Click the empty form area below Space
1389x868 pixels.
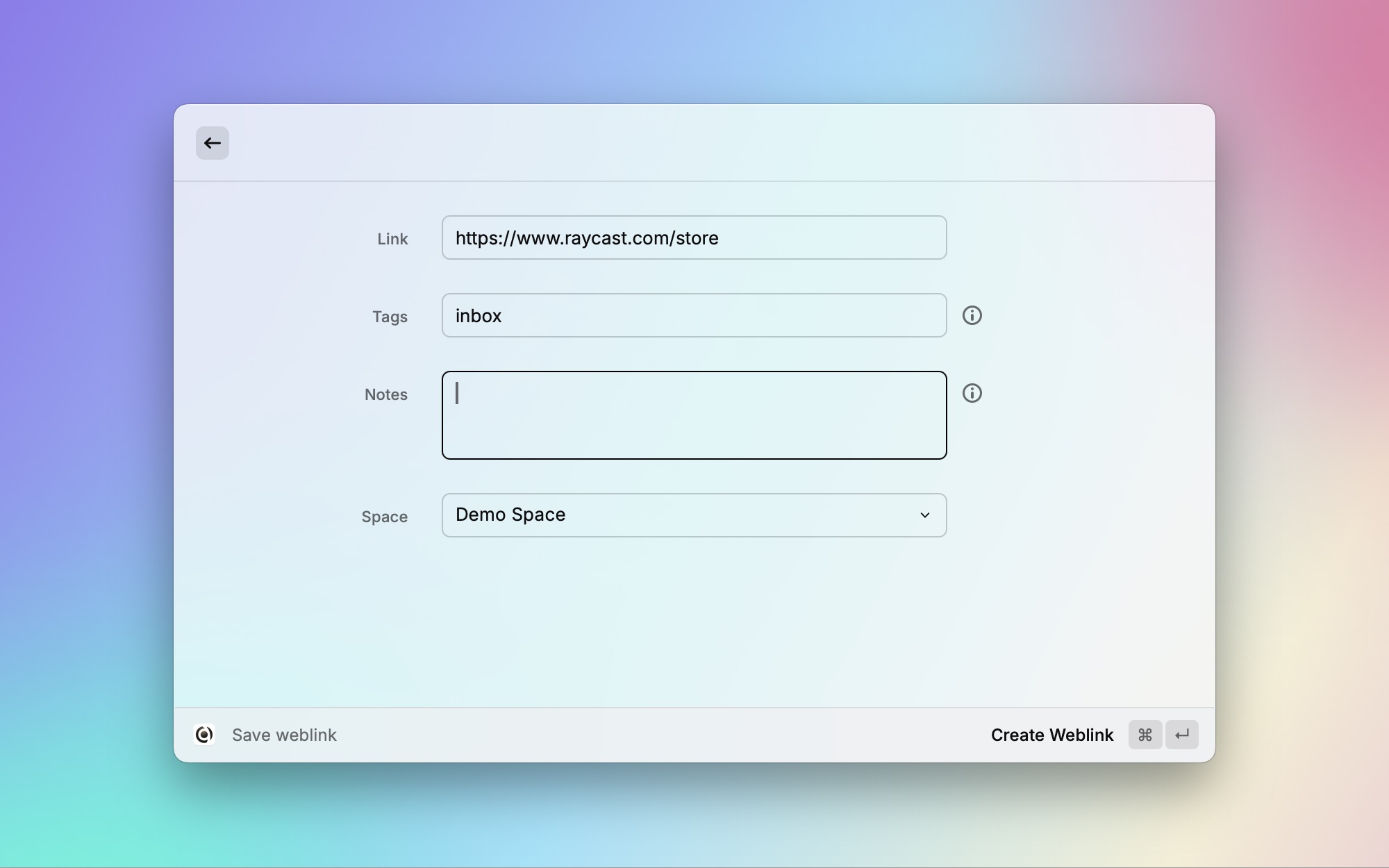[694, 625]
